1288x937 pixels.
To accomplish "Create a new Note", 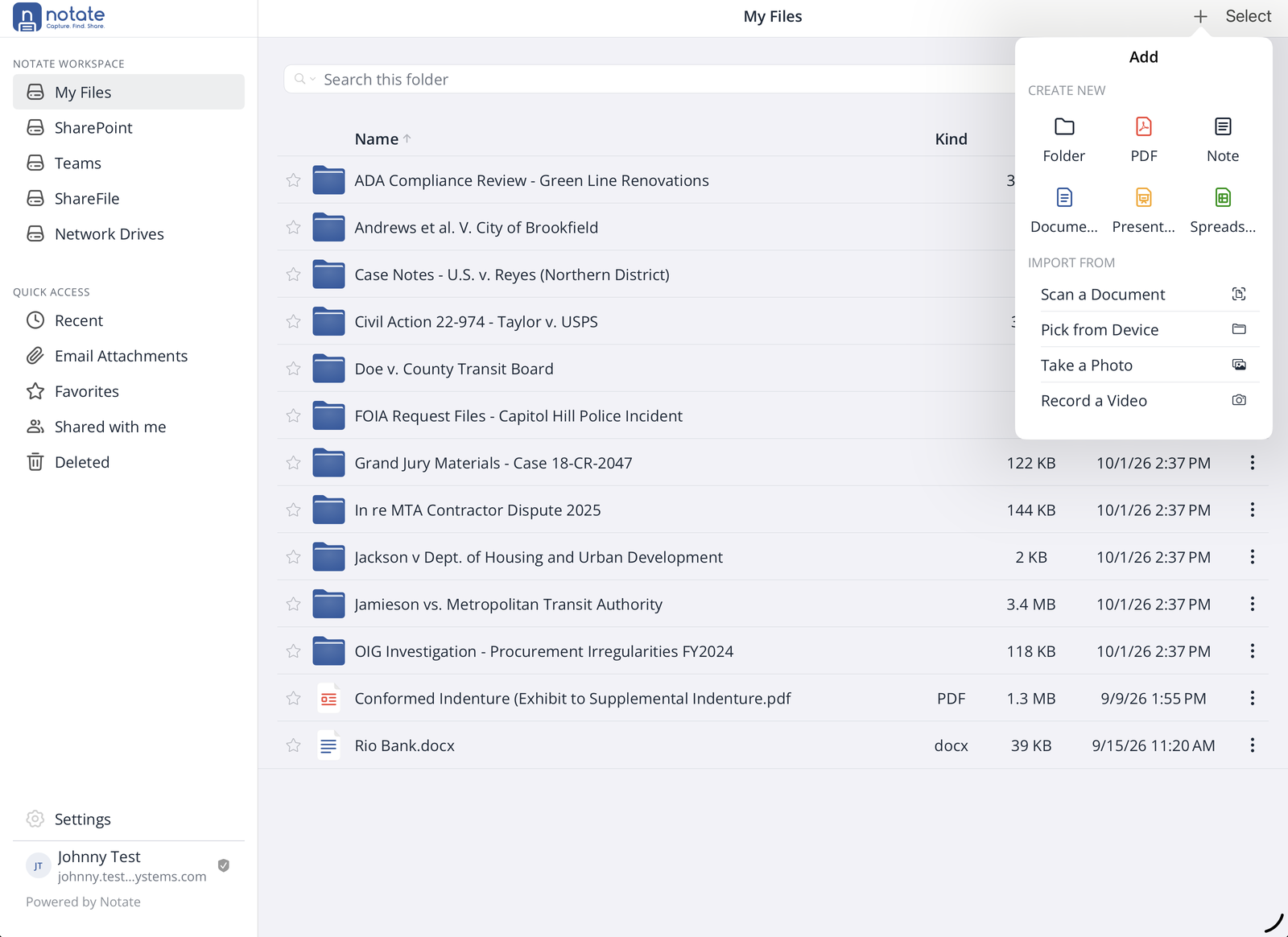I will click(x=1222, y=139).
